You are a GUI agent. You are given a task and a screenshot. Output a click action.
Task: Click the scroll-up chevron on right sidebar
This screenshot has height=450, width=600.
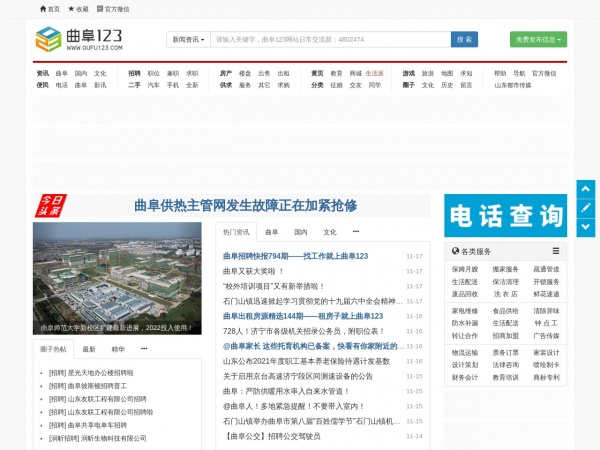(586, 187)
